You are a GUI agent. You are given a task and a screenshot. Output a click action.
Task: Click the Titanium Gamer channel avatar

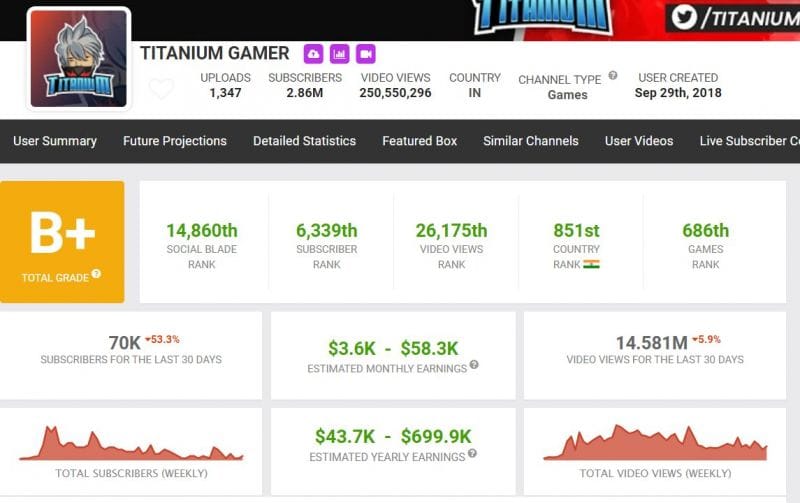(78, 58)
